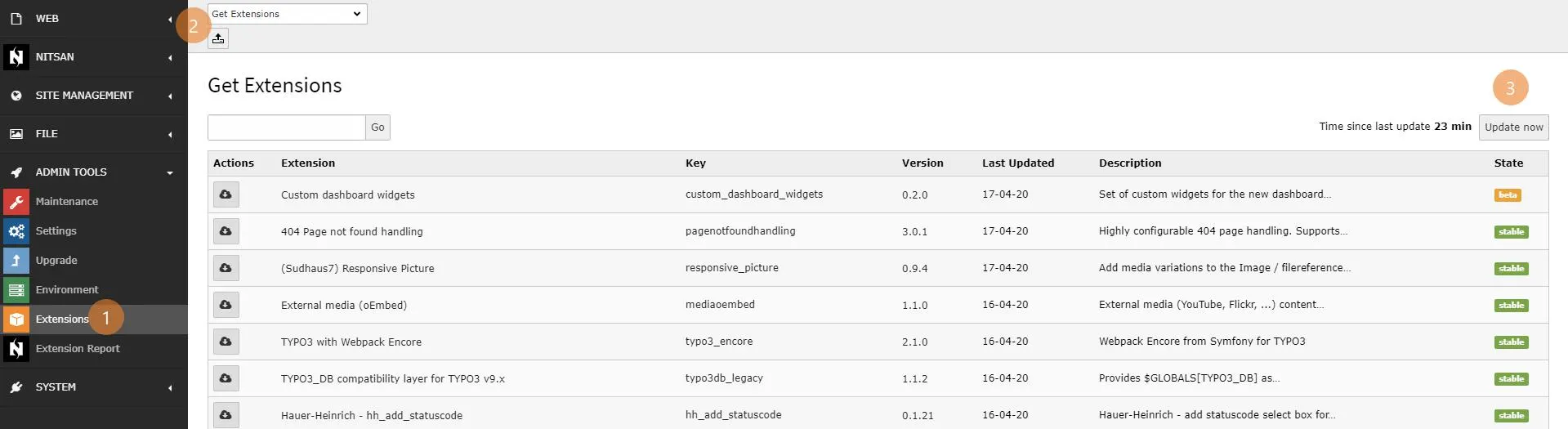The height and width of the screenshot is (429, 1568).
Task: Open the Upgrade module
Action: click(94, 260)
